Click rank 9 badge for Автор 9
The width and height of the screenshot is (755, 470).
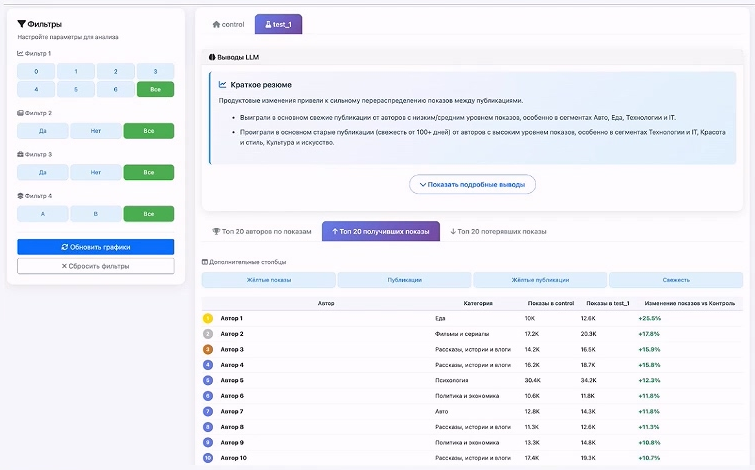point(208,442)
